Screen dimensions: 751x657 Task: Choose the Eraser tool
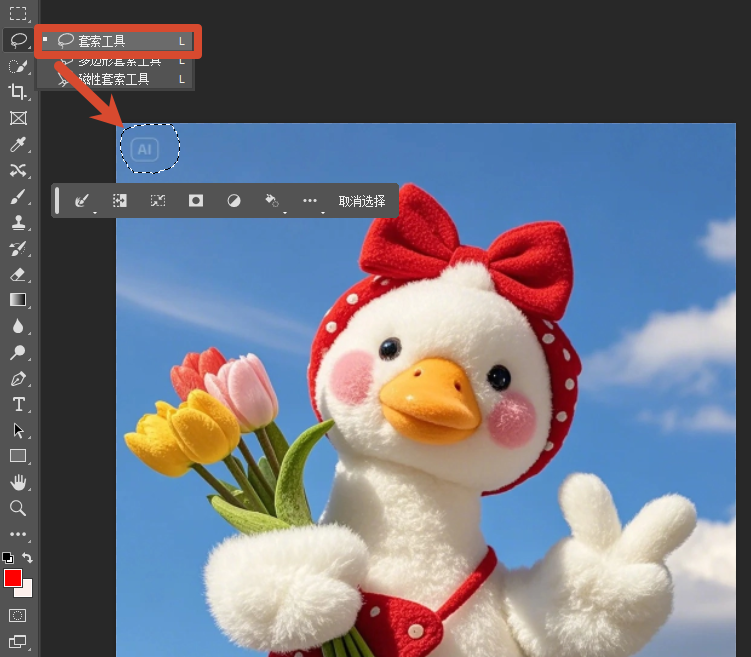point(18,275)
